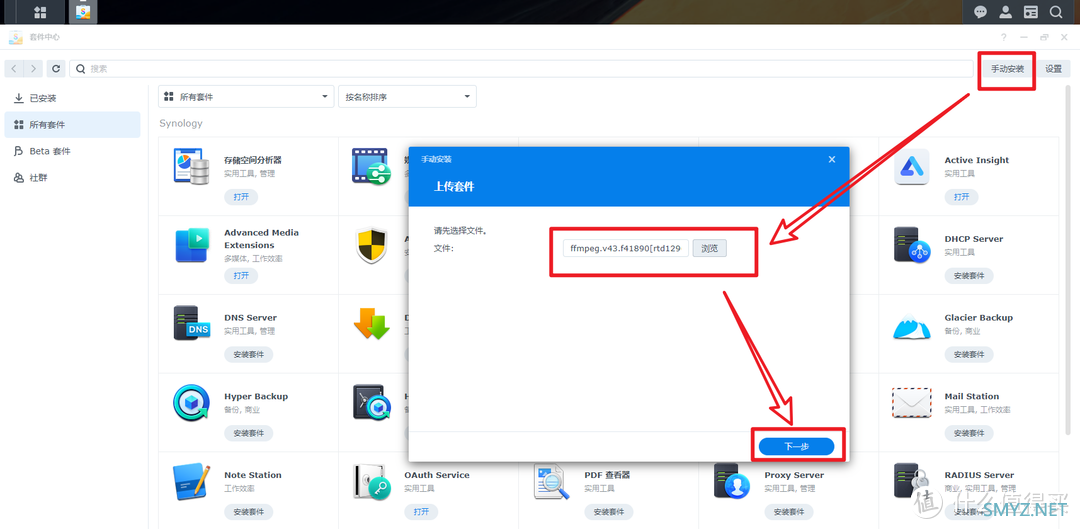Screen dimensions: 1080x529
Task: Click the RADIUS Server package title
Action: [979, 475]
